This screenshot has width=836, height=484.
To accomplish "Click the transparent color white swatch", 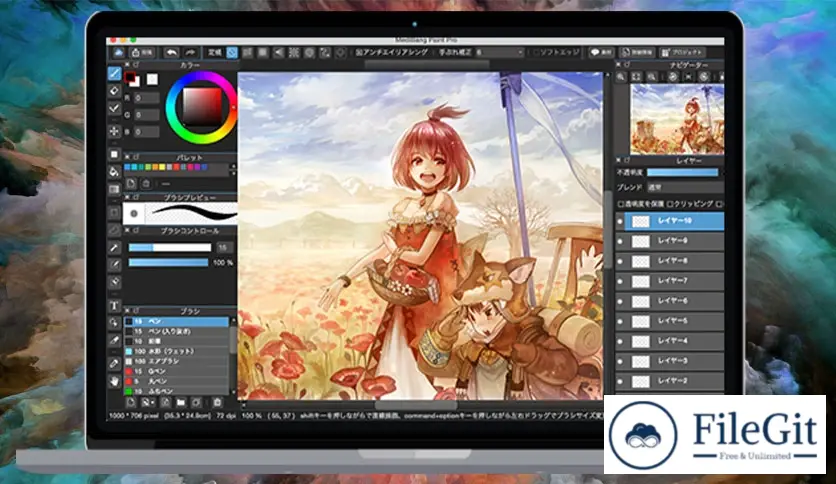I will [x=152, y=79].
